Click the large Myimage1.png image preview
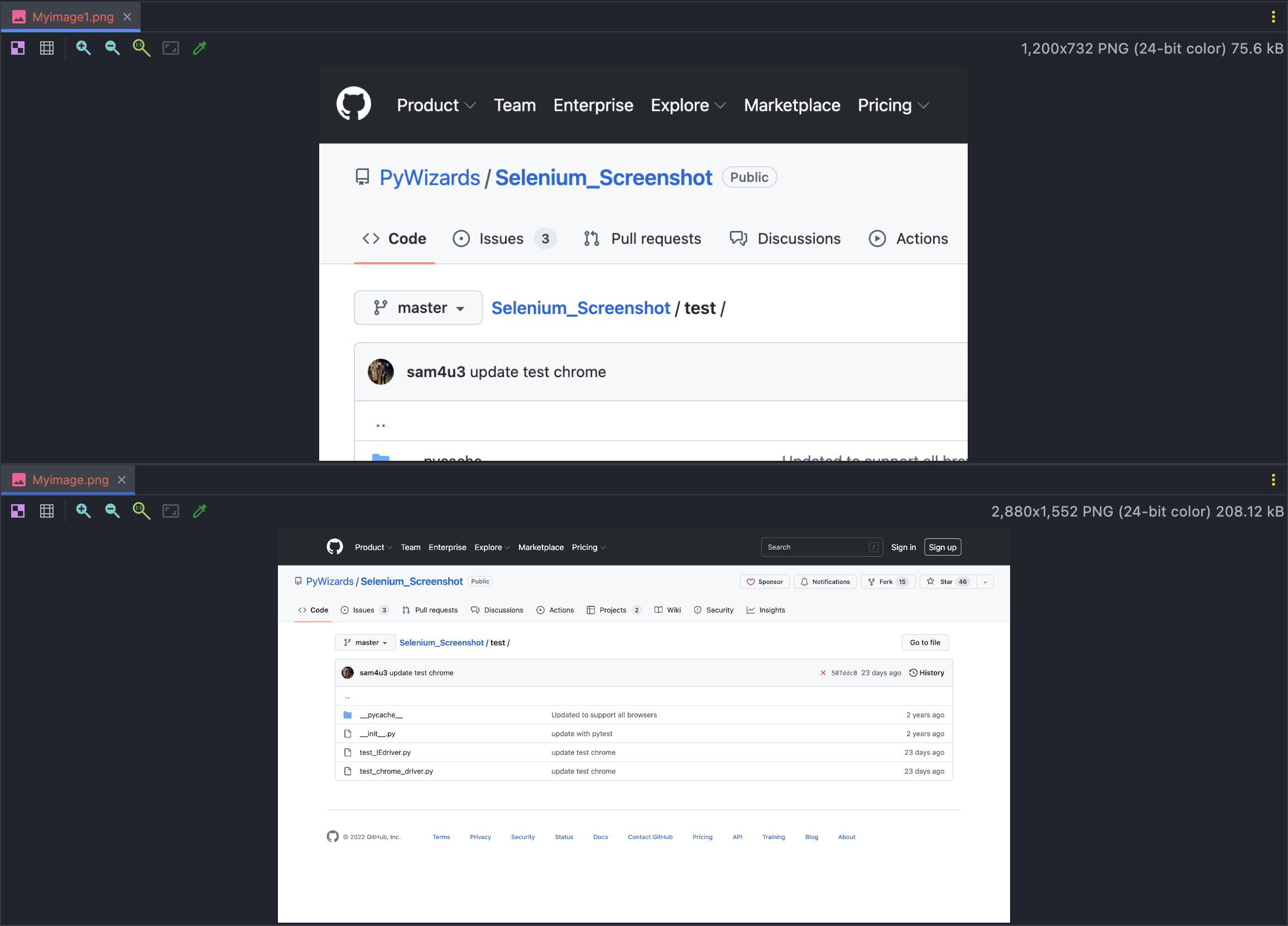 pos(643,263)
